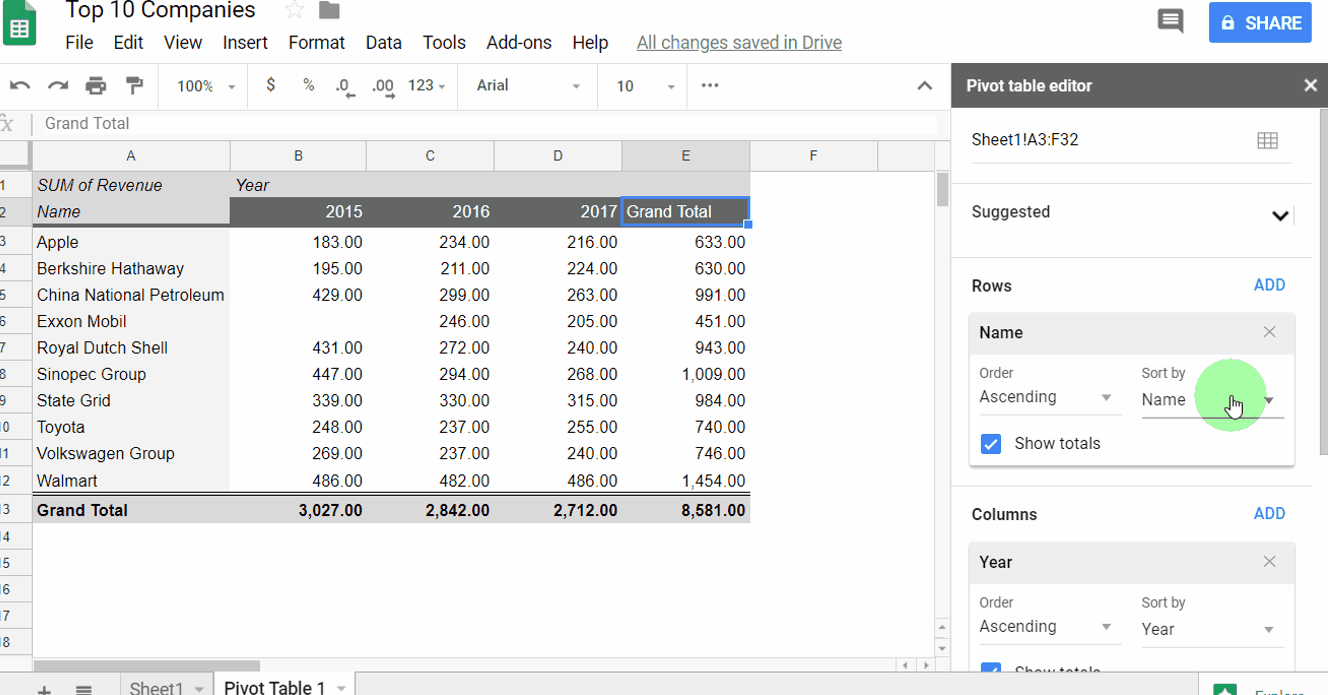Open the Arial font dropdown
This screenshot has width=1328, height=695.
click(528, 86)
